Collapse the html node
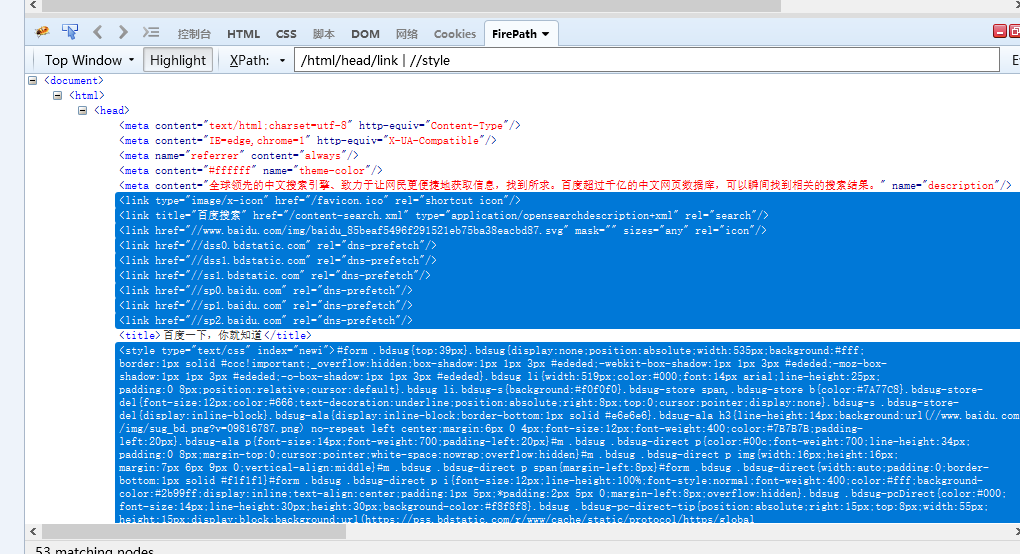 tap(57, 96)
